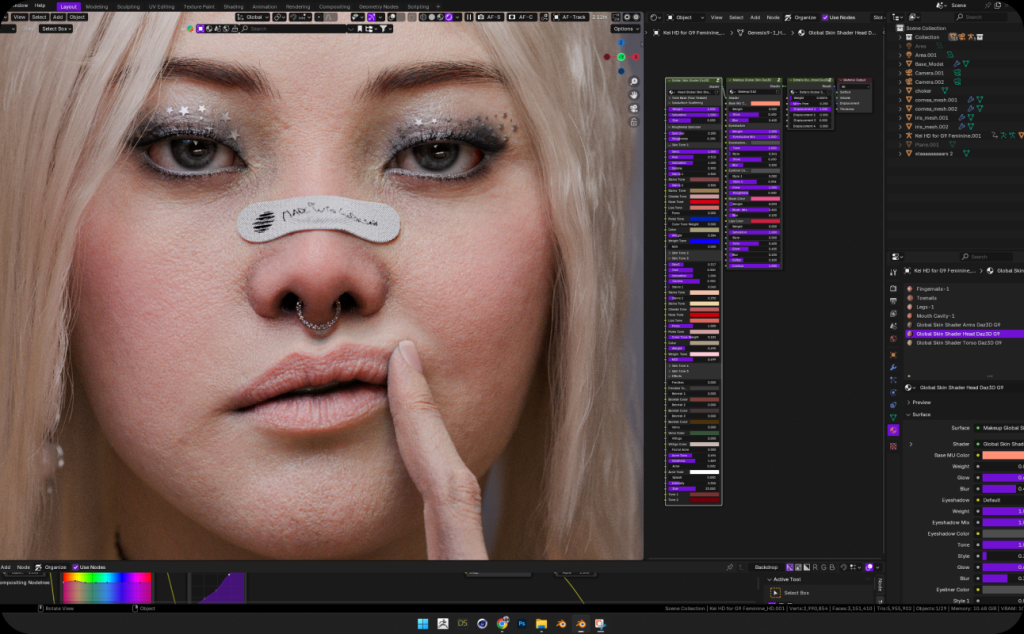Toggle Use Nodes in compositor header
The height and width of the screenshot is (634, 1024).
75,567
